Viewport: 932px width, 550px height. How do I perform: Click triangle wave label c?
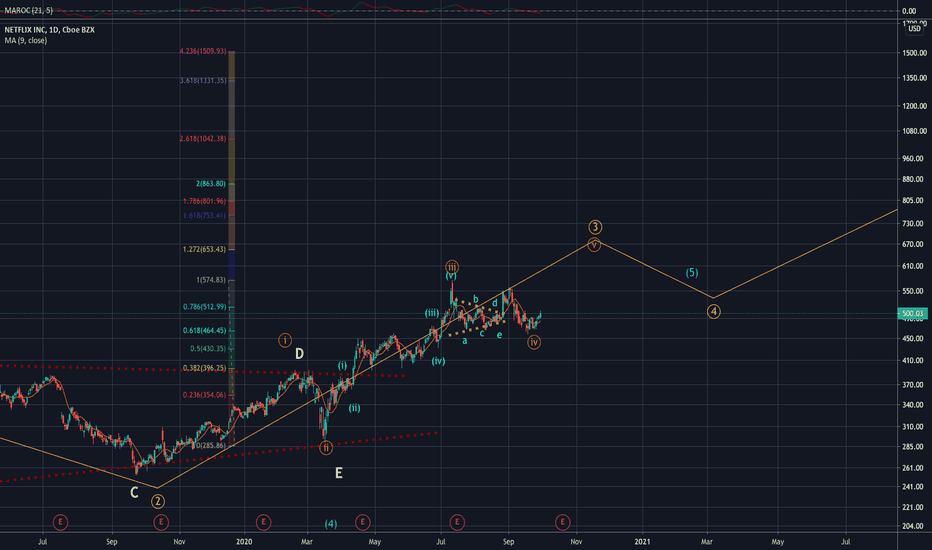point(482,334)
